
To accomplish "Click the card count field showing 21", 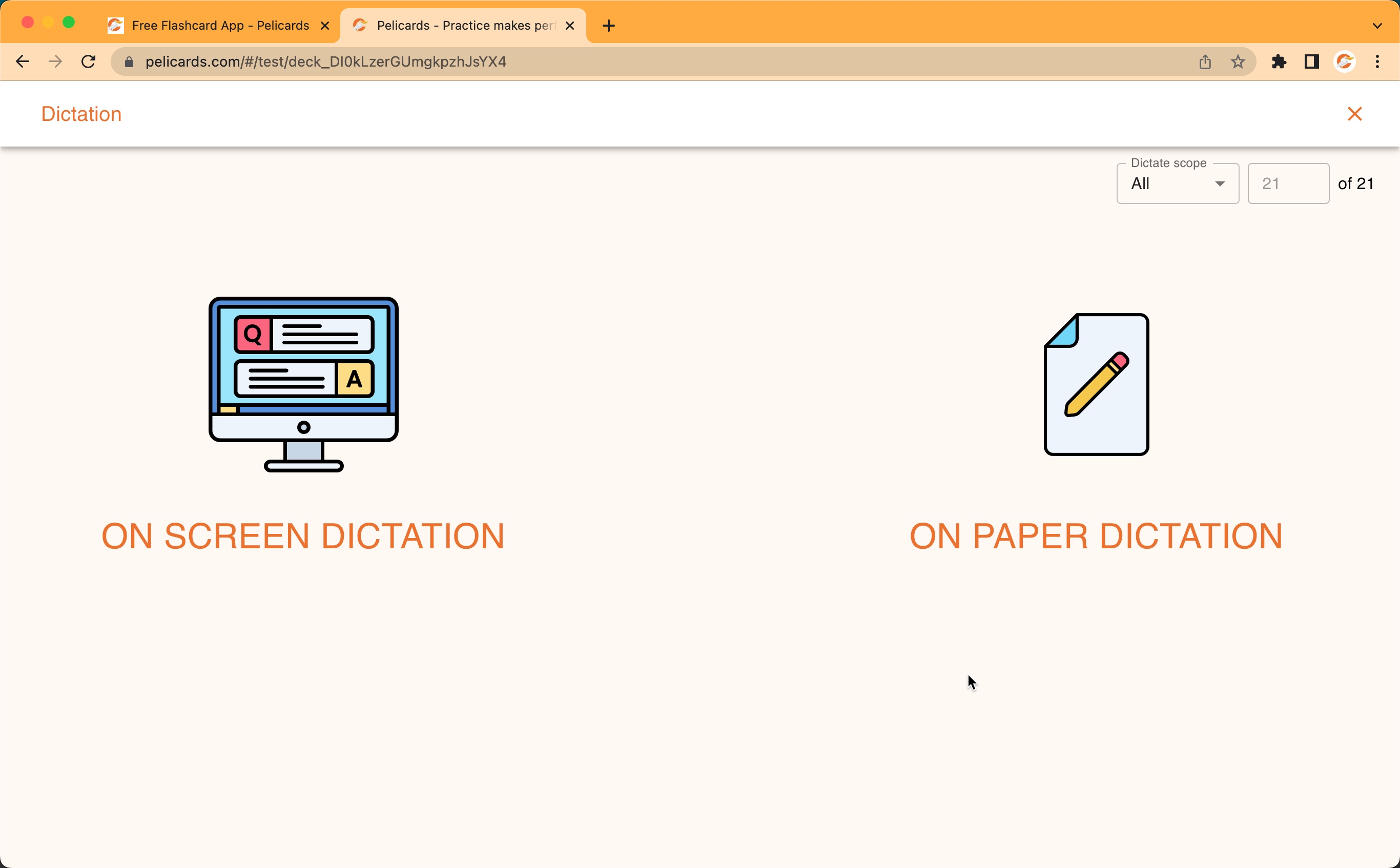I will (1288, 184).
